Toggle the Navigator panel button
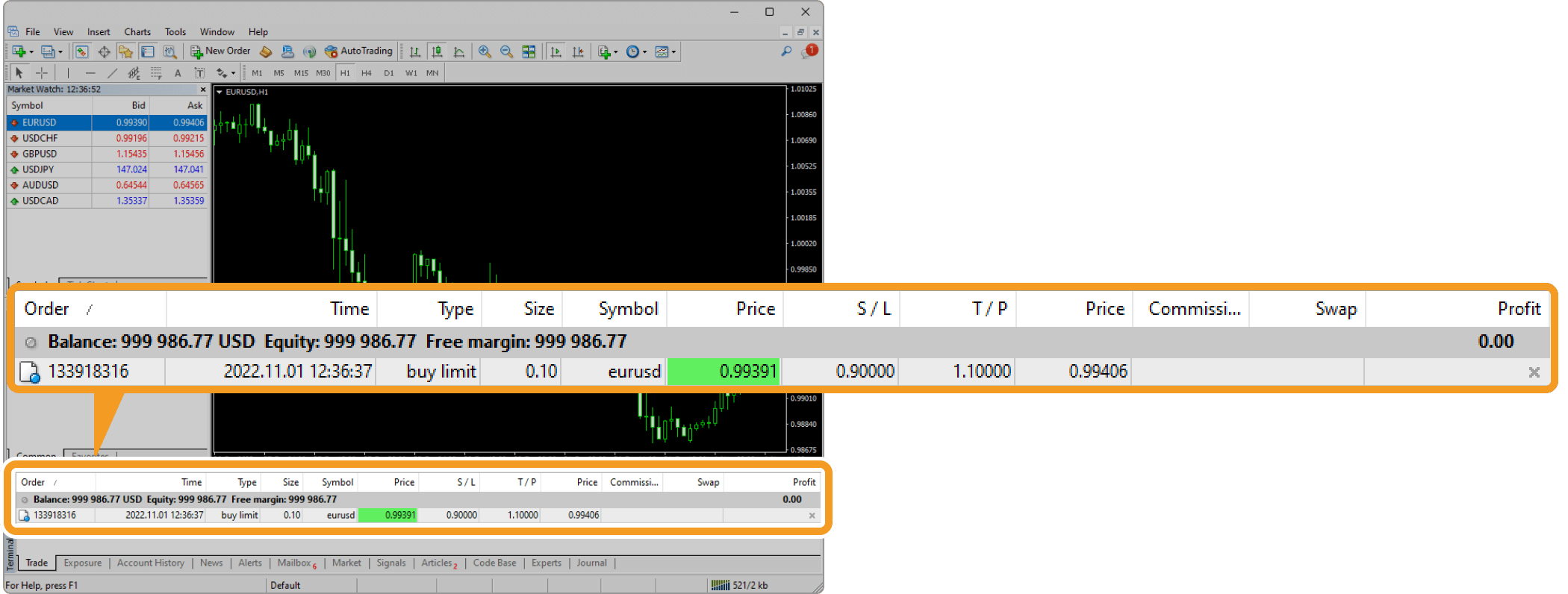Image resolution: width=1568 pixels, height=594 pixels. click(126, 51)
